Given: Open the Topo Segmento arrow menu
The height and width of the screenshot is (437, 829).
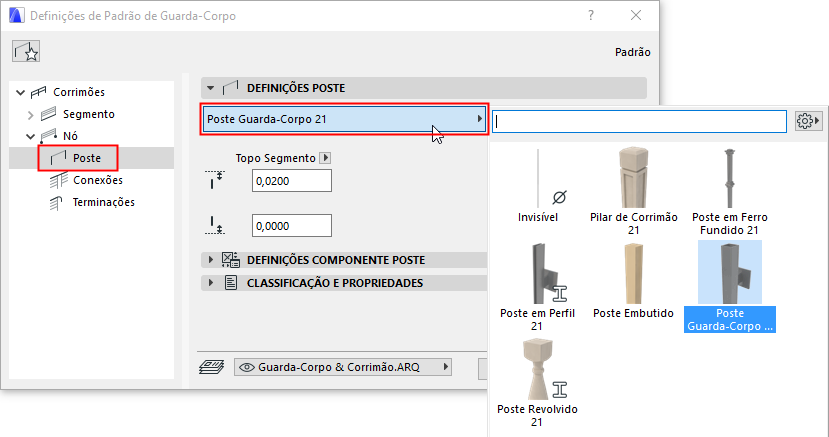Looking at the screenshot, I should tap(324, 158).
